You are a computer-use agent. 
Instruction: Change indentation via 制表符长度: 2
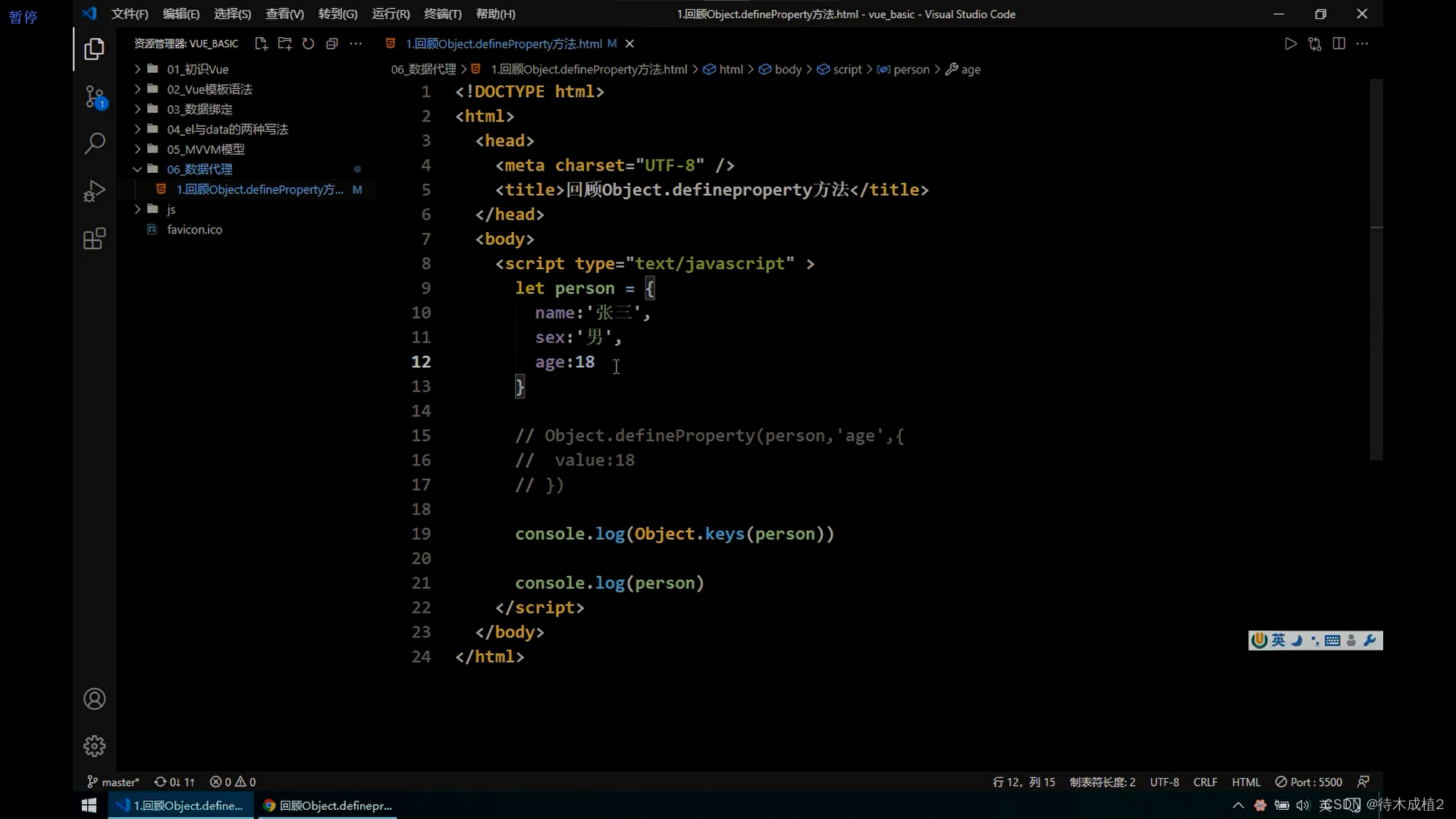click(x=1103, y=782)
